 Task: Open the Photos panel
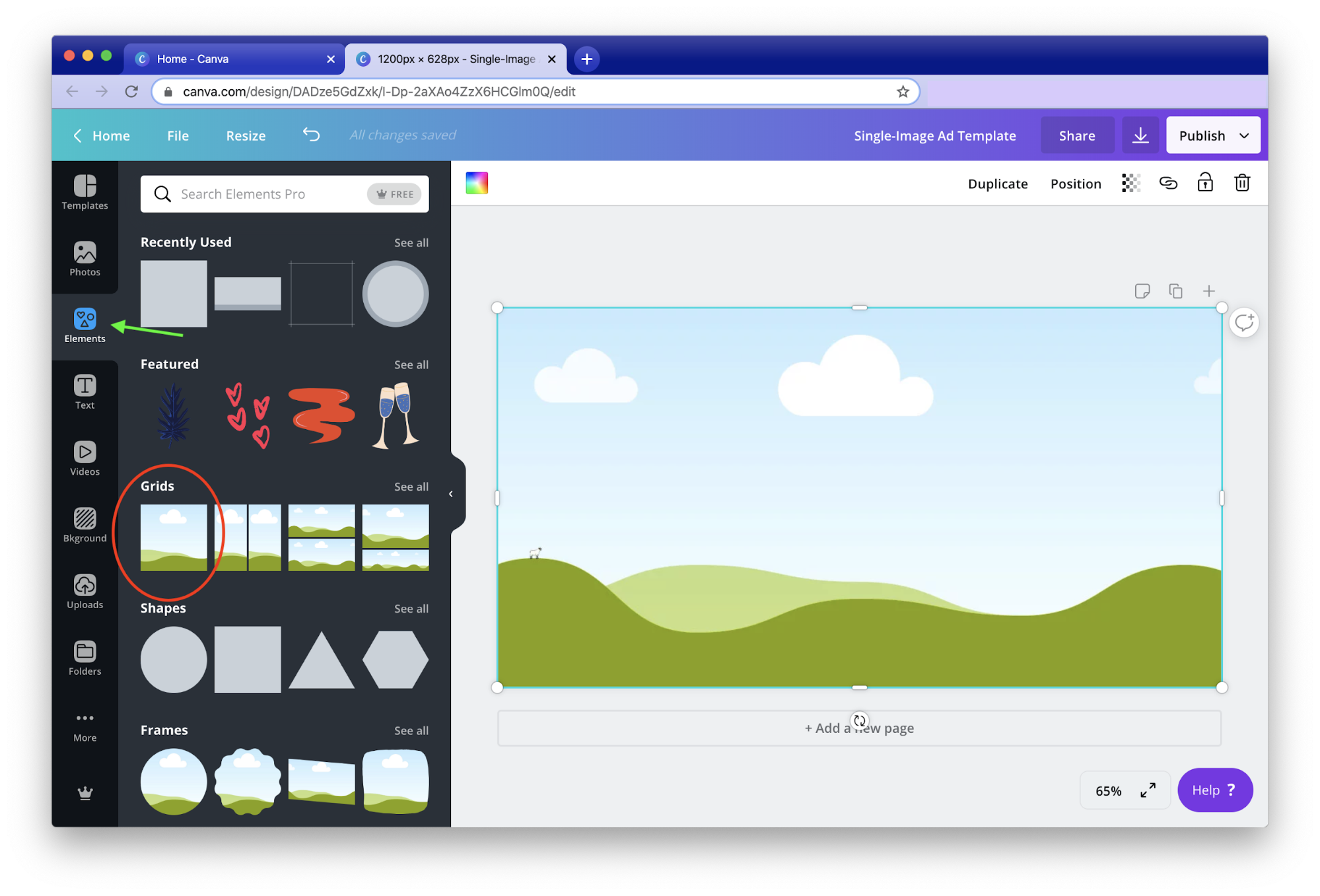click(x=84, y=258)
